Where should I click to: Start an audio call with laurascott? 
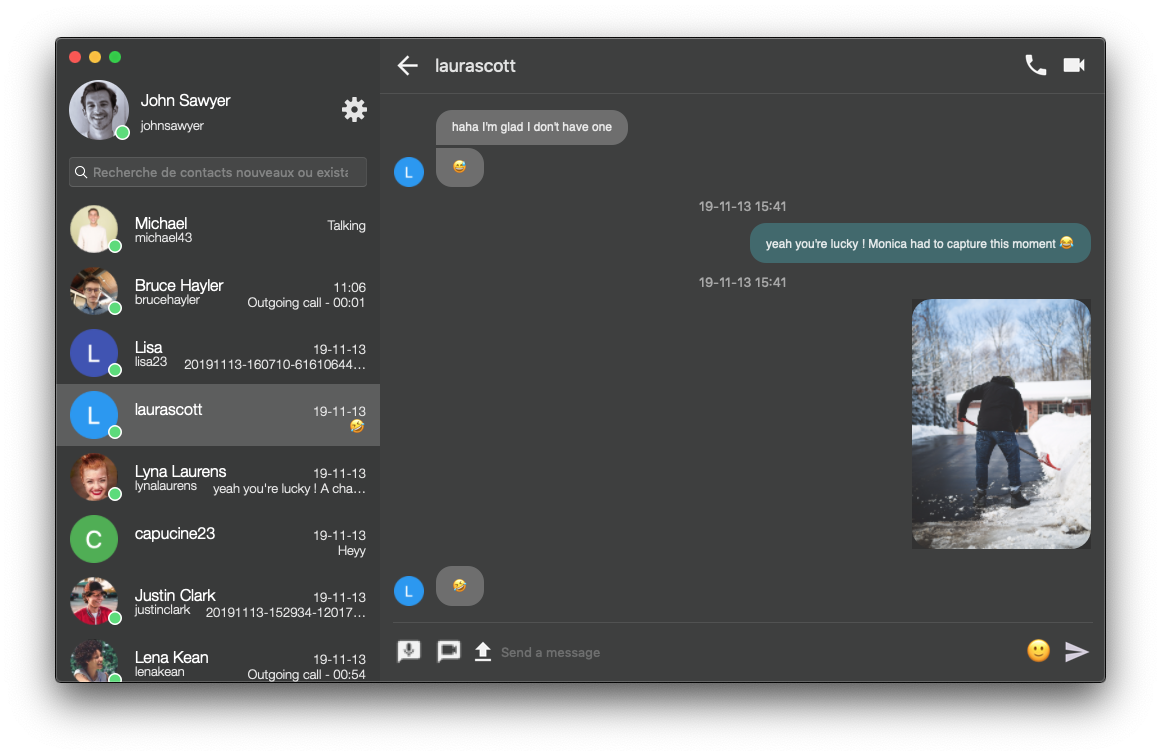(x=1035, y=66)
